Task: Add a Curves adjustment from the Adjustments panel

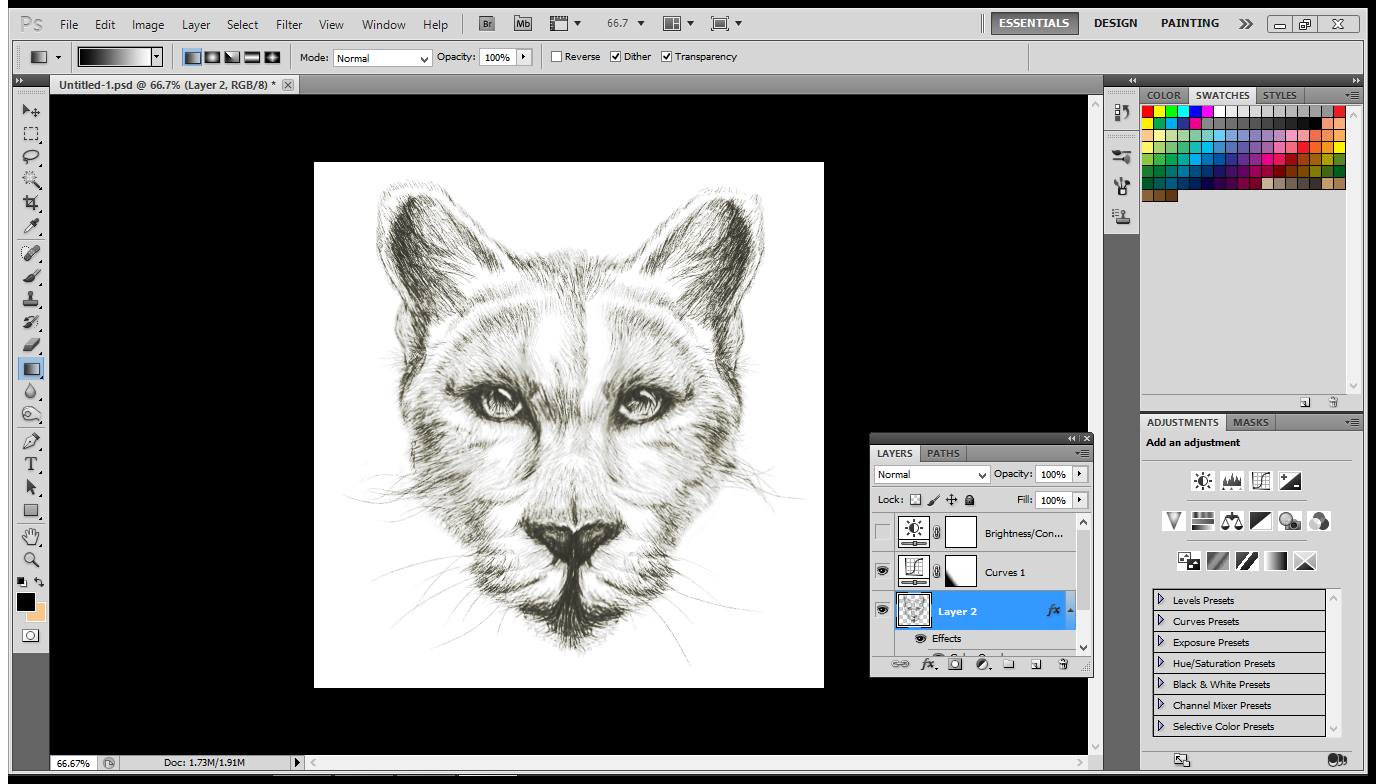Action: click(x=1261, y=482)
